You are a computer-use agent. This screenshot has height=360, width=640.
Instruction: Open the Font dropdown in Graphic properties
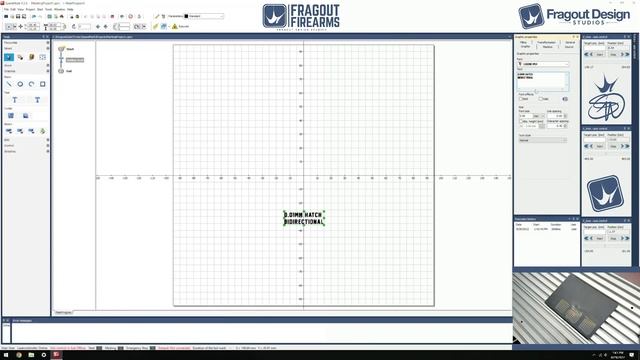[543, 64]
